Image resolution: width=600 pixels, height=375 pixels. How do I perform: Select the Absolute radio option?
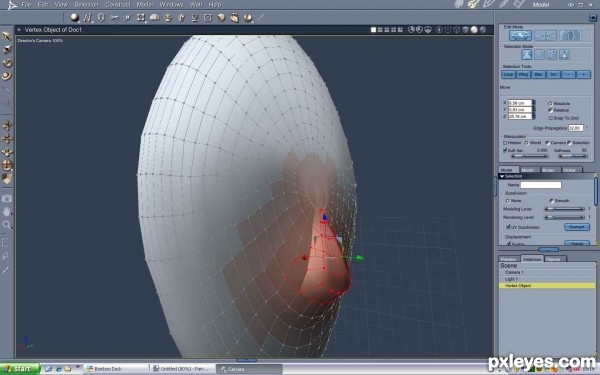pos(550,104)
